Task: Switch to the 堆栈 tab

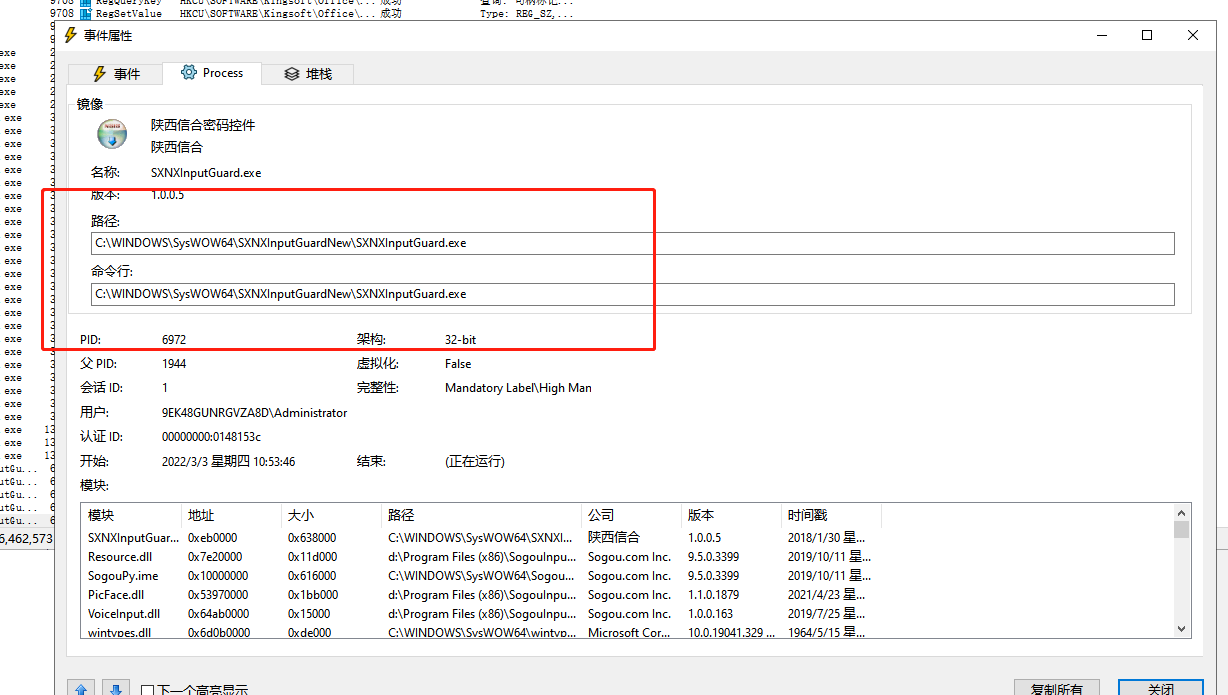Action: 315,73
